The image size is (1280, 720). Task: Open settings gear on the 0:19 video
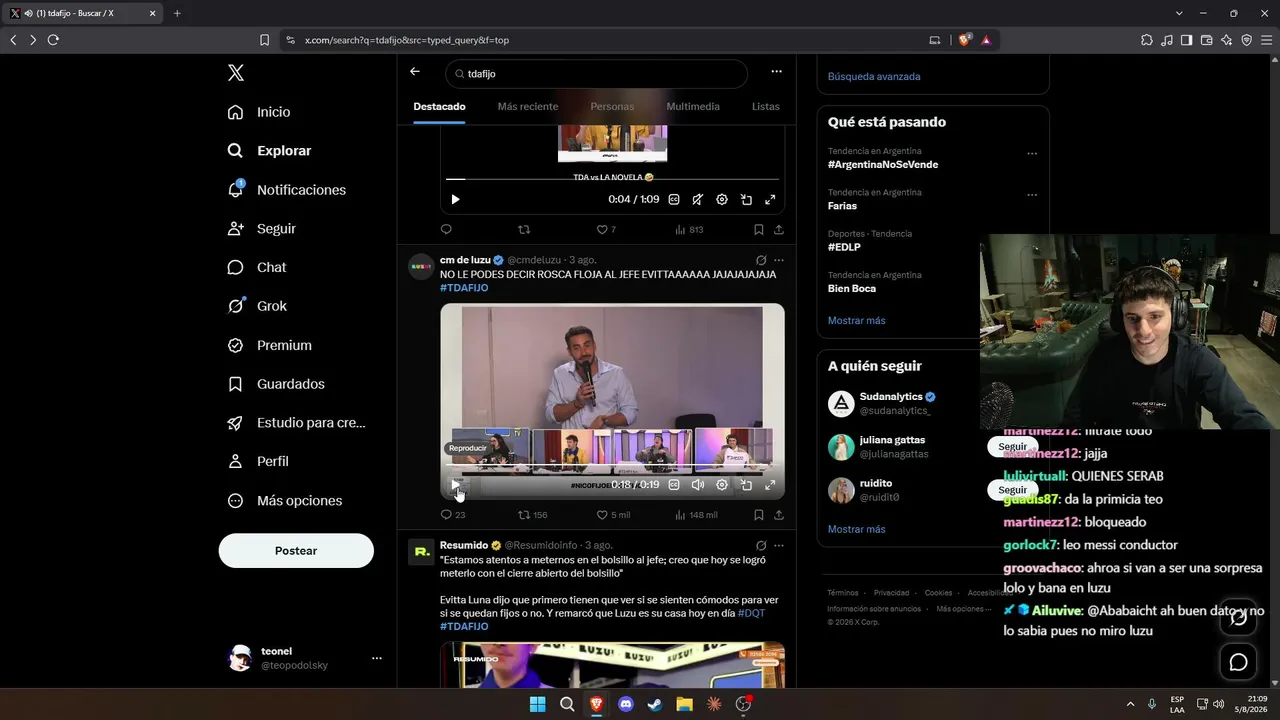click(x=722, y=485)
